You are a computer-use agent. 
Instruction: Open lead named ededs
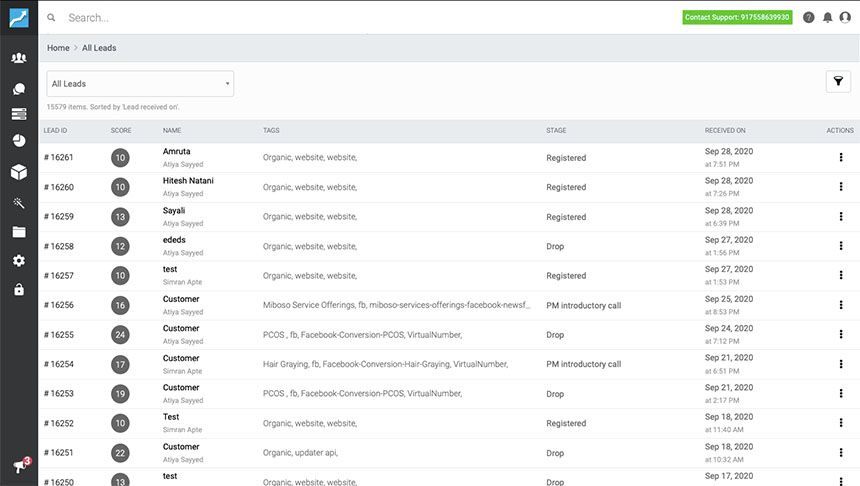coord(174,240)
